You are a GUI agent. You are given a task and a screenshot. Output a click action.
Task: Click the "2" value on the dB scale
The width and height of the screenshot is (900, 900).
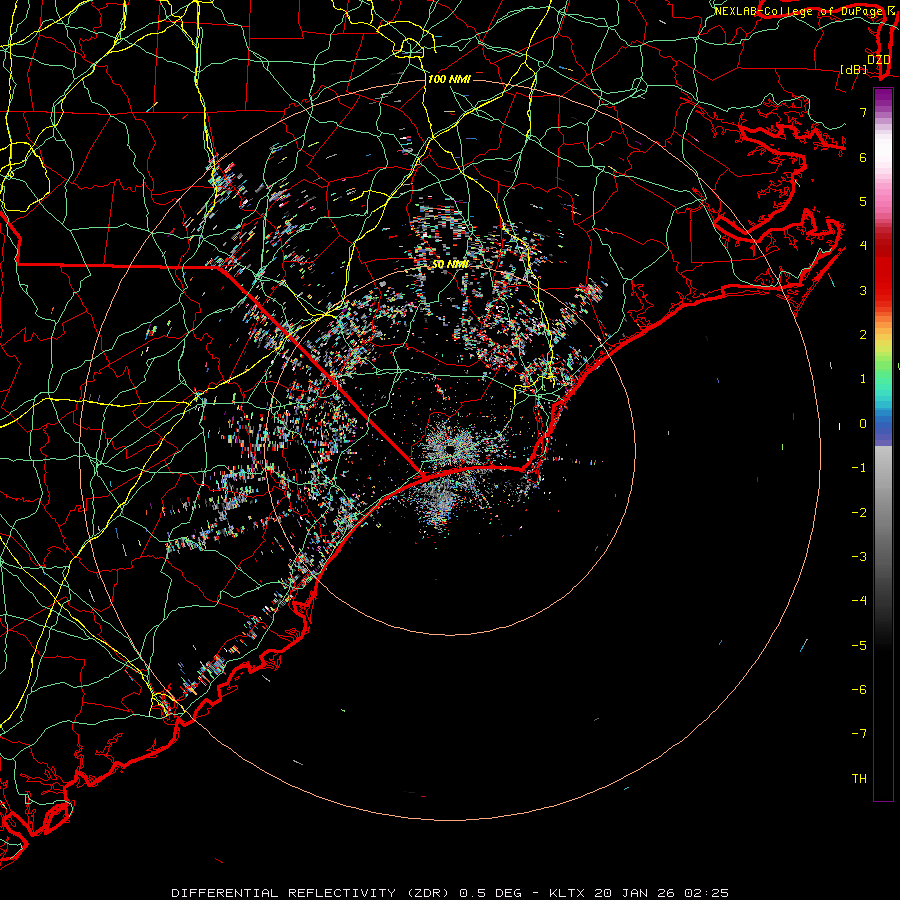coord(863,335)
